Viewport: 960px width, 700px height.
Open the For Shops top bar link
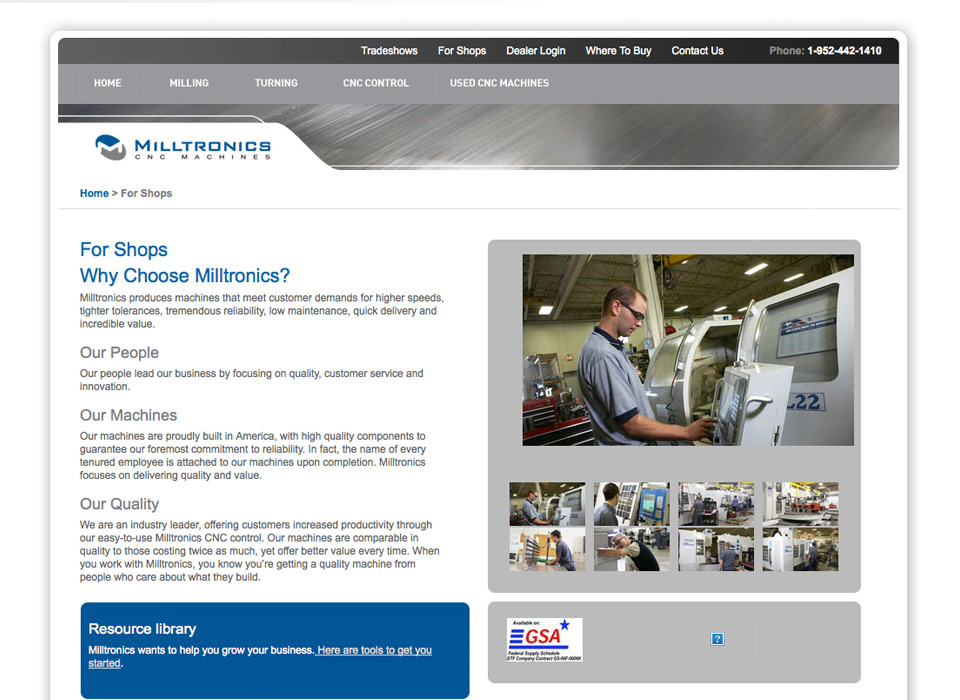click(462, 51)
